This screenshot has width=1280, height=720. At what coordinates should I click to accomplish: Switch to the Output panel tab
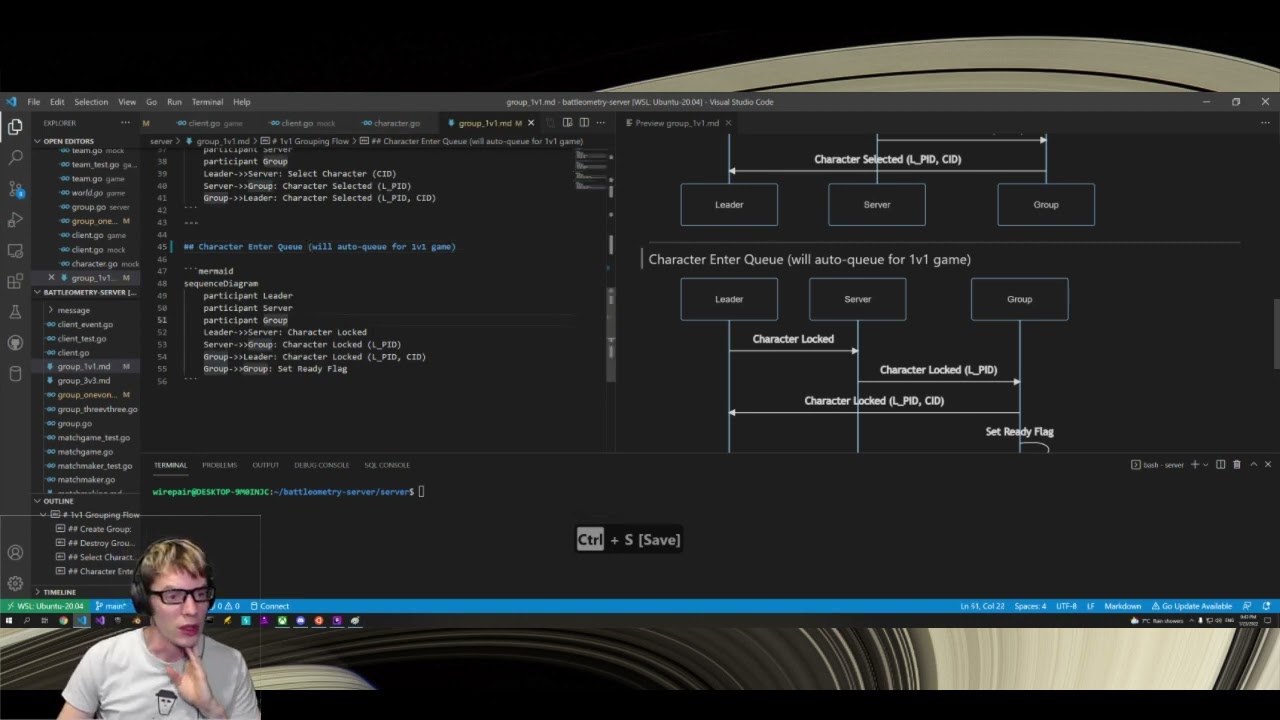pyautogui.click(x=265, y=465)
